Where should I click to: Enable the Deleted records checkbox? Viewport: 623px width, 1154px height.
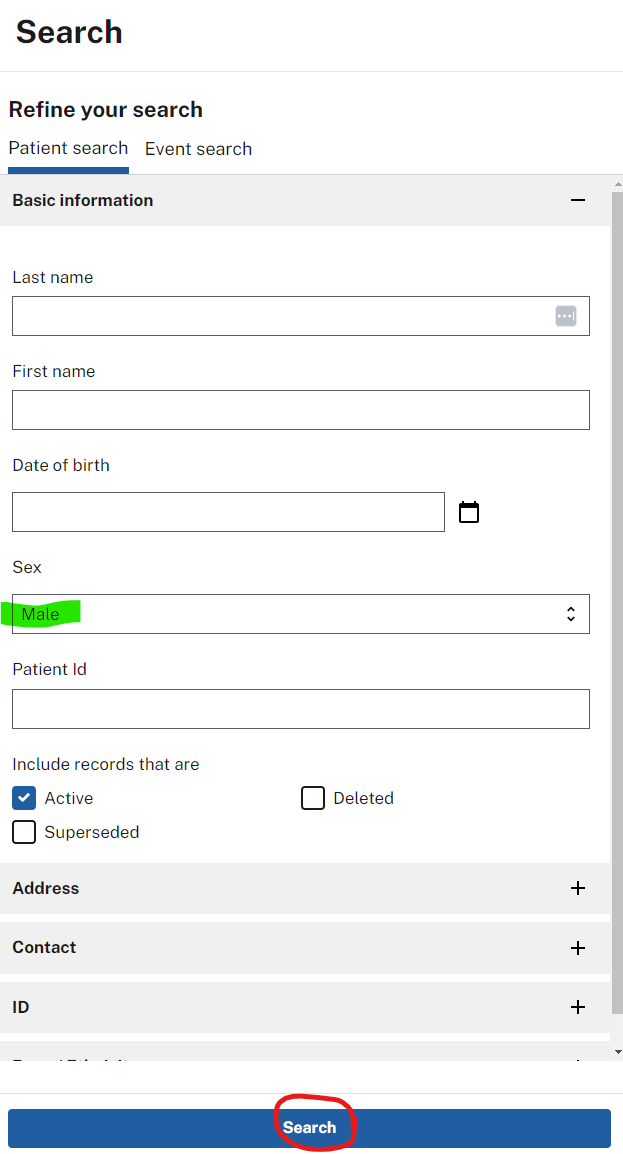point(313,797)
